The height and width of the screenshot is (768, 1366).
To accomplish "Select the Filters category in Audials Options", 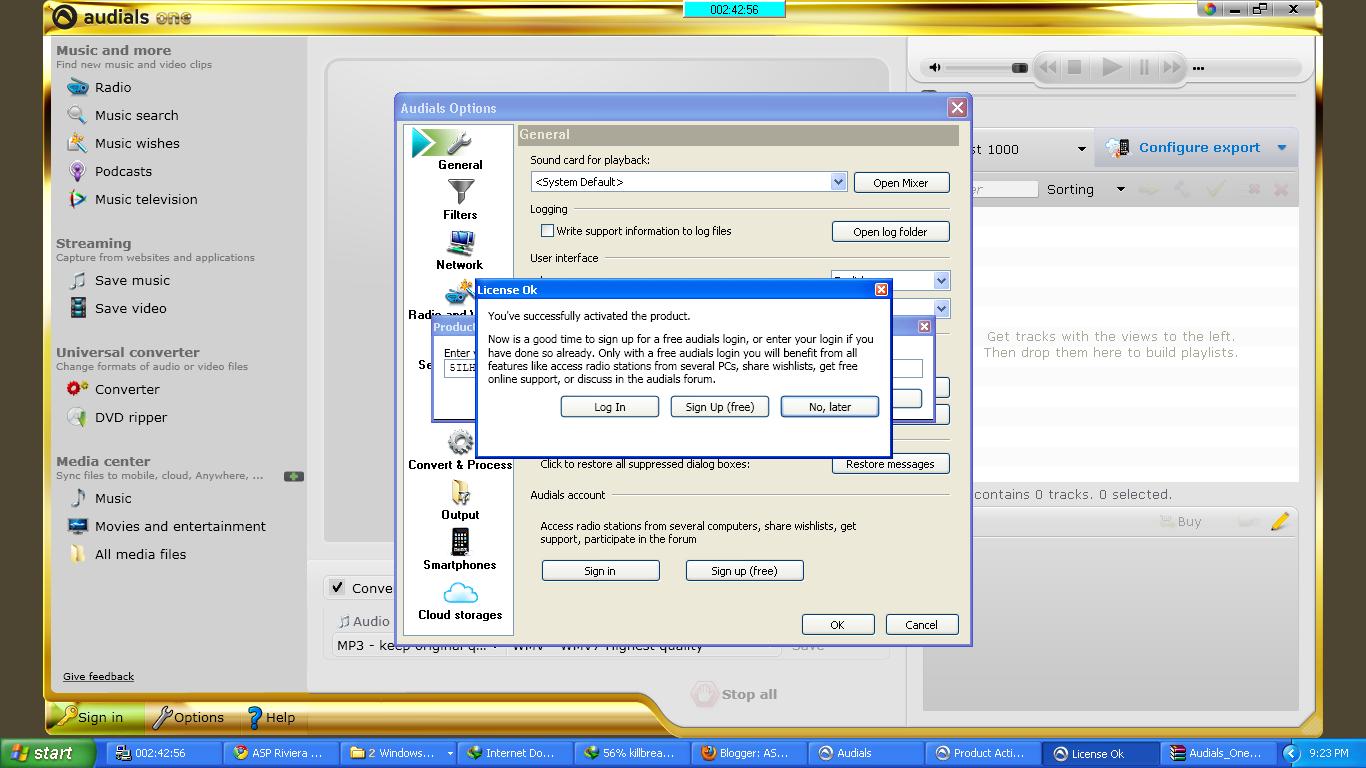I will (460, 200).
